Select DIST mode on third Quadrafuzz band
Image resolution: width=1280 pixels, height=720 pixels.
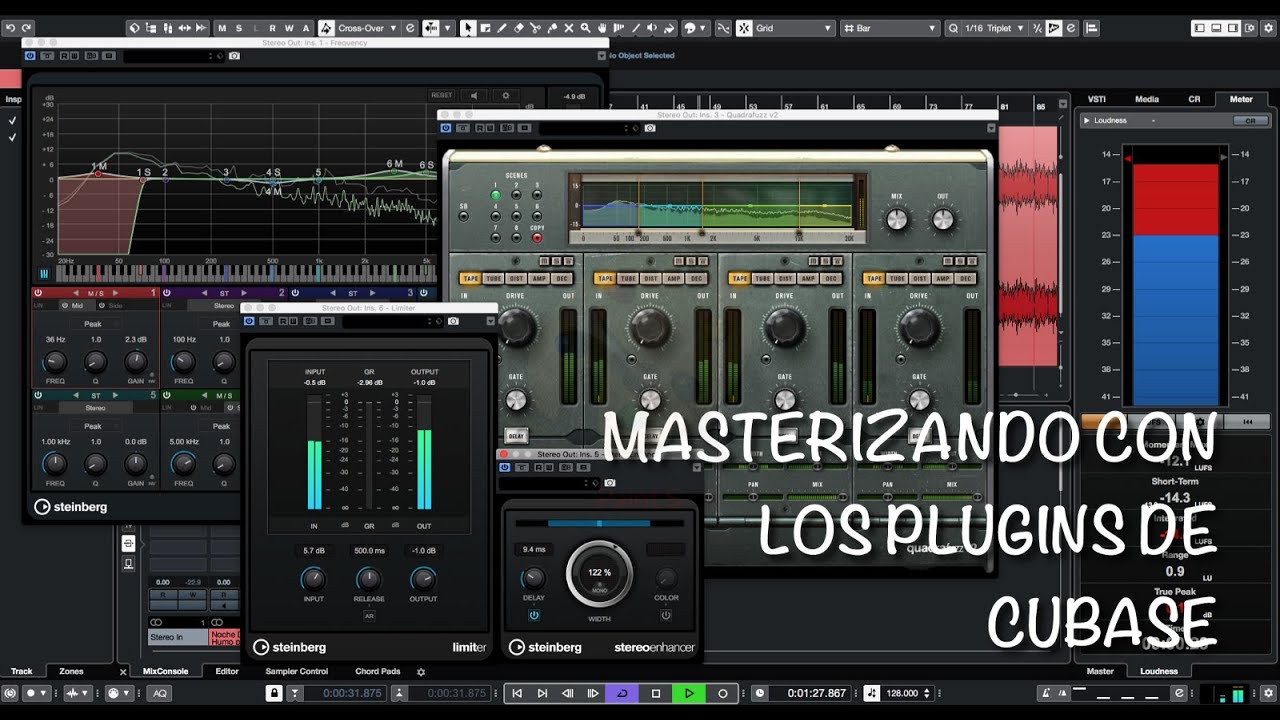785,278
